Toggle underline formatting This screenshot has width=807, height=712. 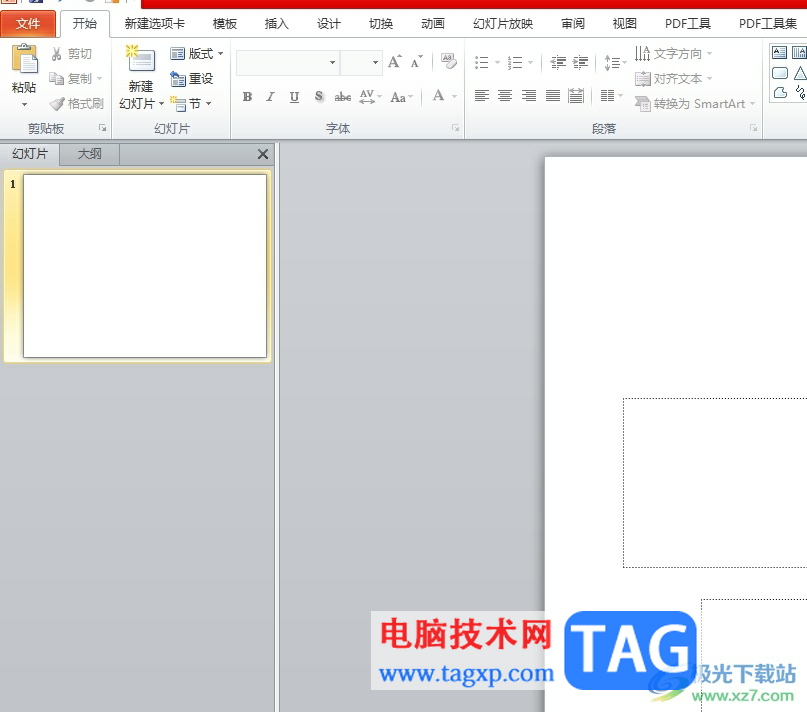tap(294, 96)
